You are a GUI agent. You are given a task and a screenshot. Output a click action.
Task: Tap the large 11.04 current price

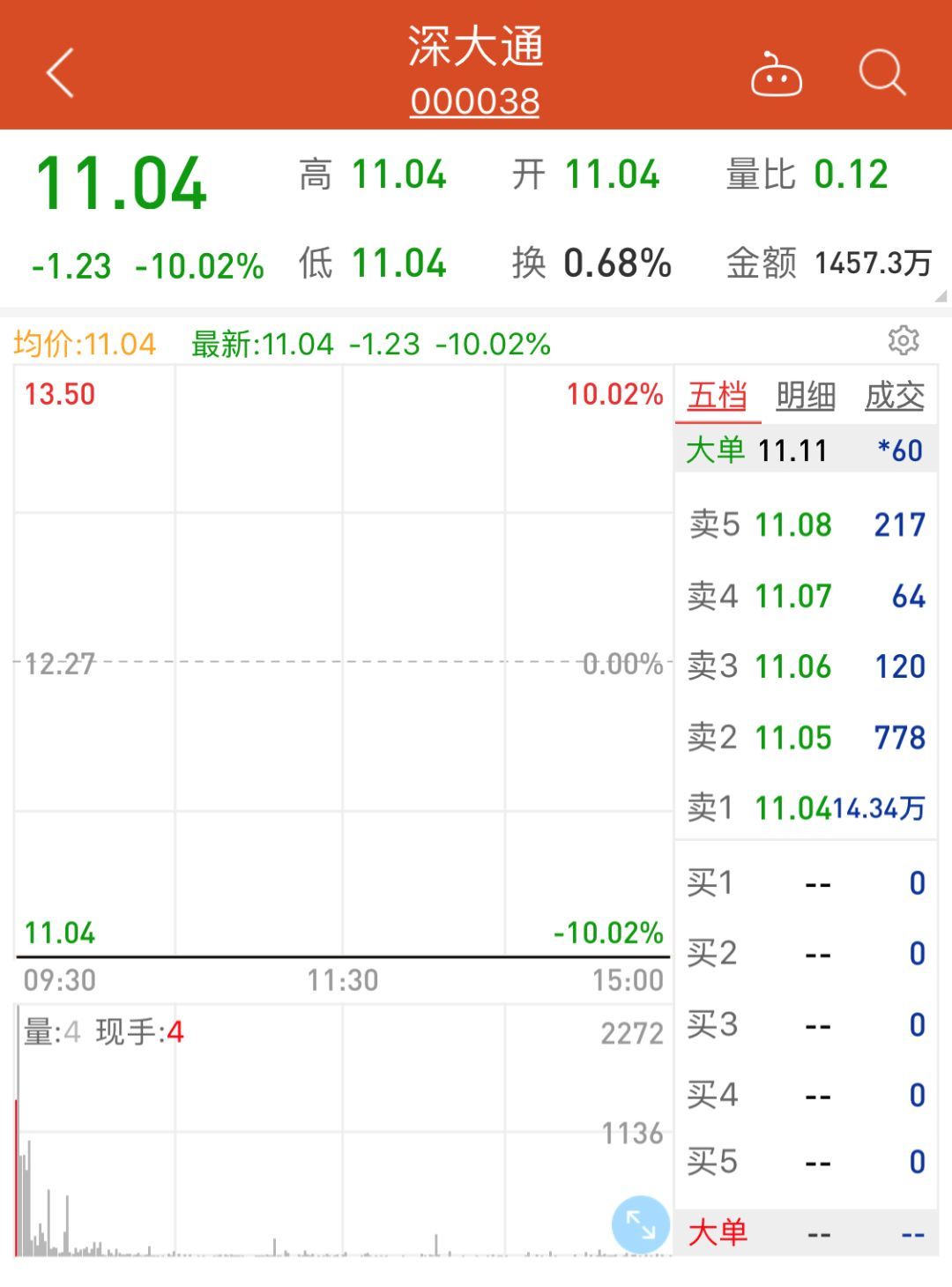coord(122,184)
